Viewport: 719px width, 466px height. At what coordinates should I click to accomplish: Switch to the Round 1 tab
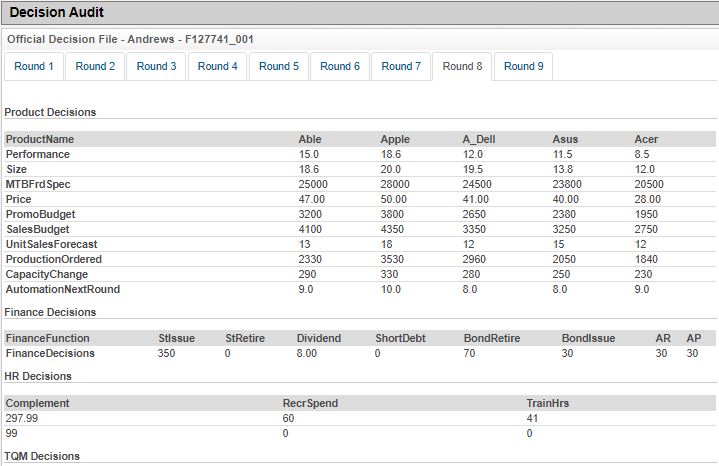click(x=34, y=67)
